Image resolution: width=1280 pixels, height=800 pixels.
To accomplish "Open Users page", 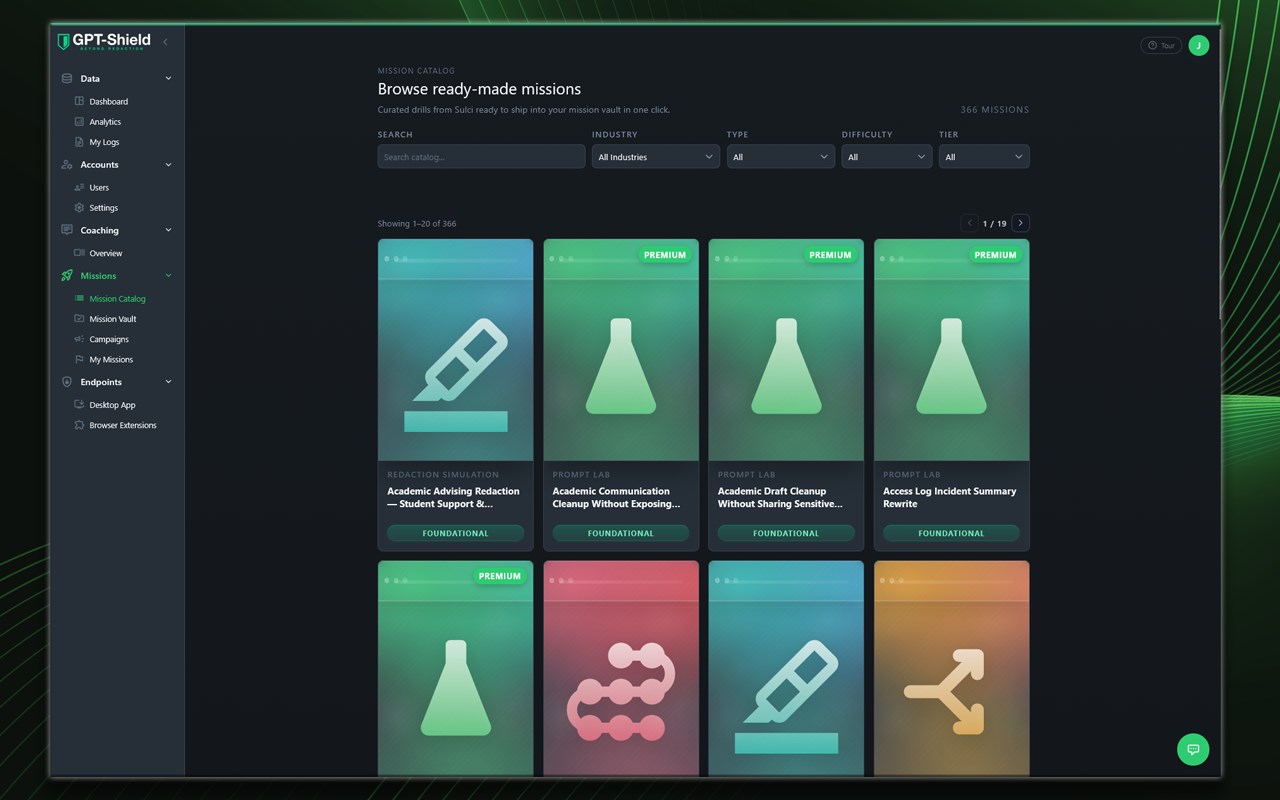I will (x=99, y=187).
